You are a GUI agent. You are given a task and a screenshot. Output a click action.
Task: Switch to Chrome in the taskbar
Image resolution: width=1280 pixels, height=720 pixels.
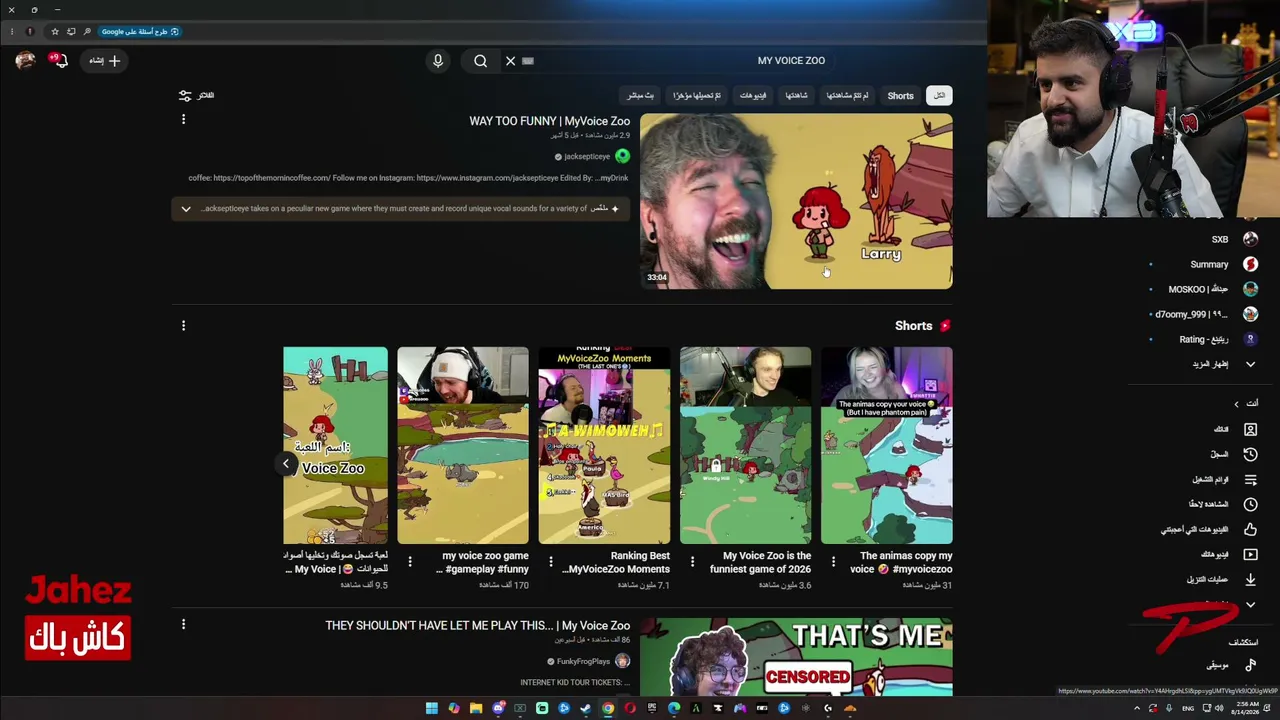tap(608, 709)
